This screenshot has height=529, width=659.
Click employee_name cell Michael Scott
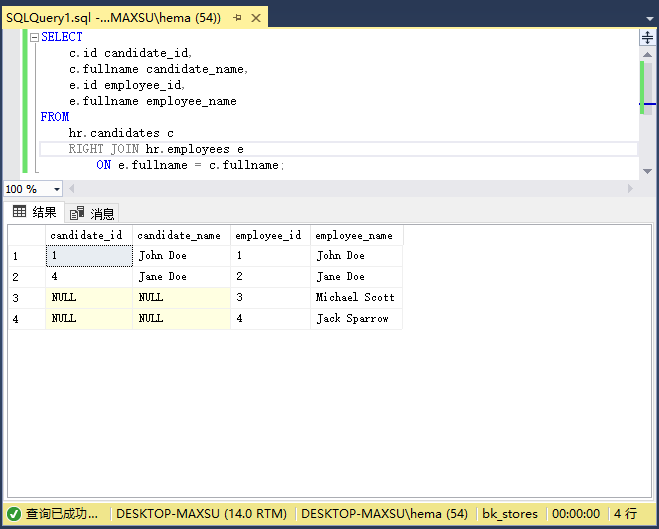tap(356, 298)
